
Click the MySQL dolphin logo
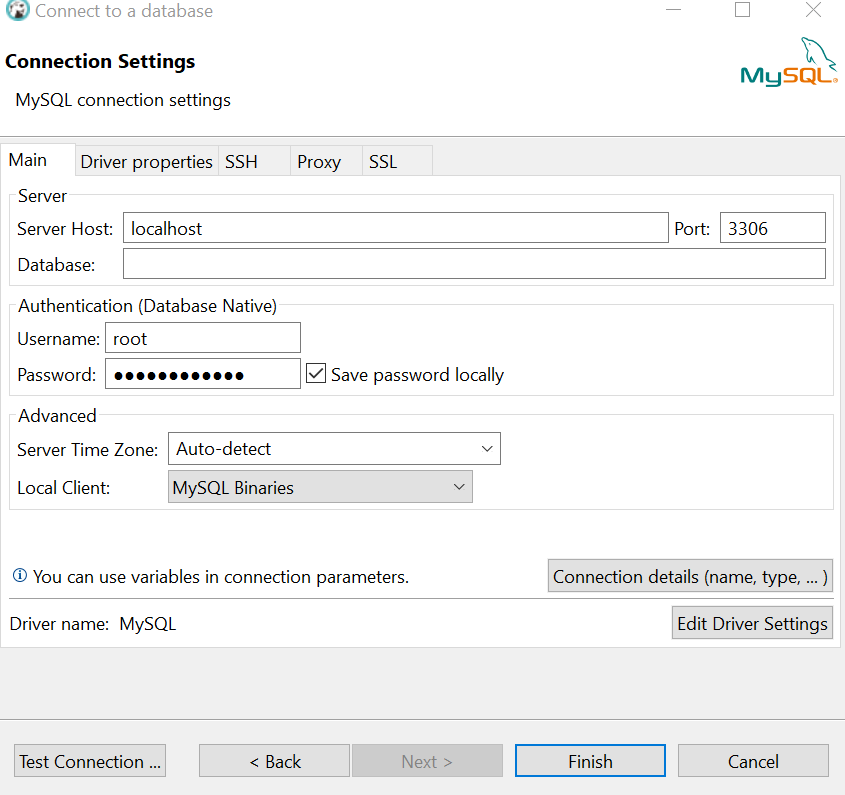(x=789, y=62)
